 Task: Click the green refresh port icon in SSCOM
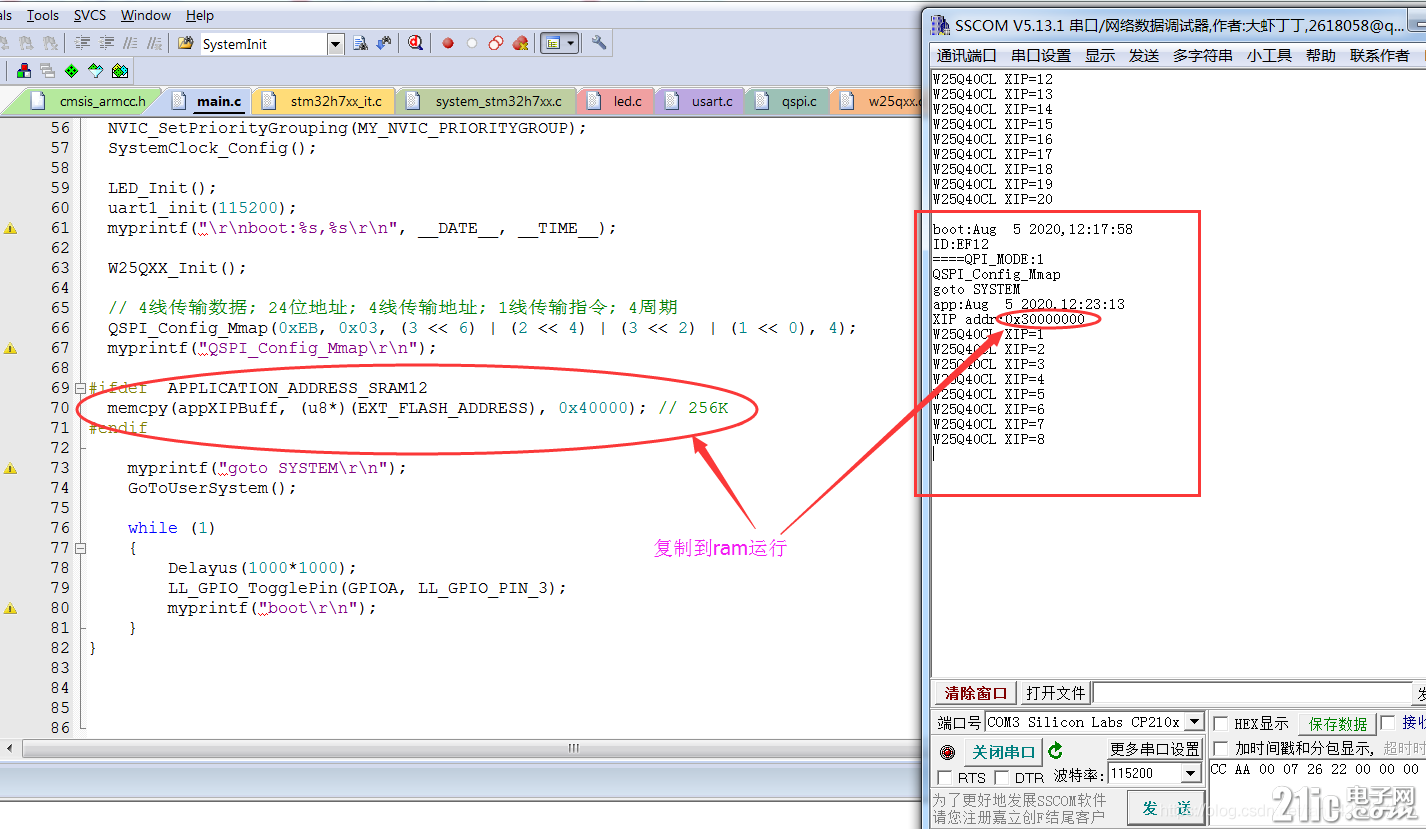(x=1055, y=751)
